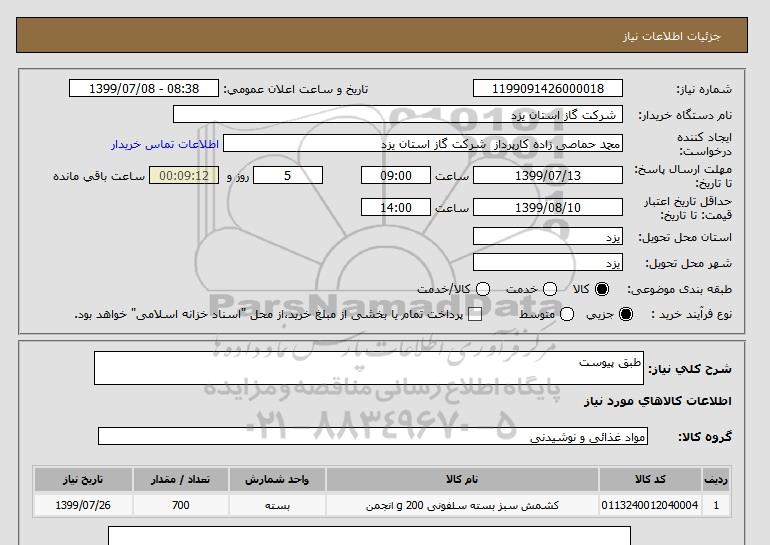The image size is (770, 545).
Task: Click the general description box طبق پیوست
Action: coord(369,368)
